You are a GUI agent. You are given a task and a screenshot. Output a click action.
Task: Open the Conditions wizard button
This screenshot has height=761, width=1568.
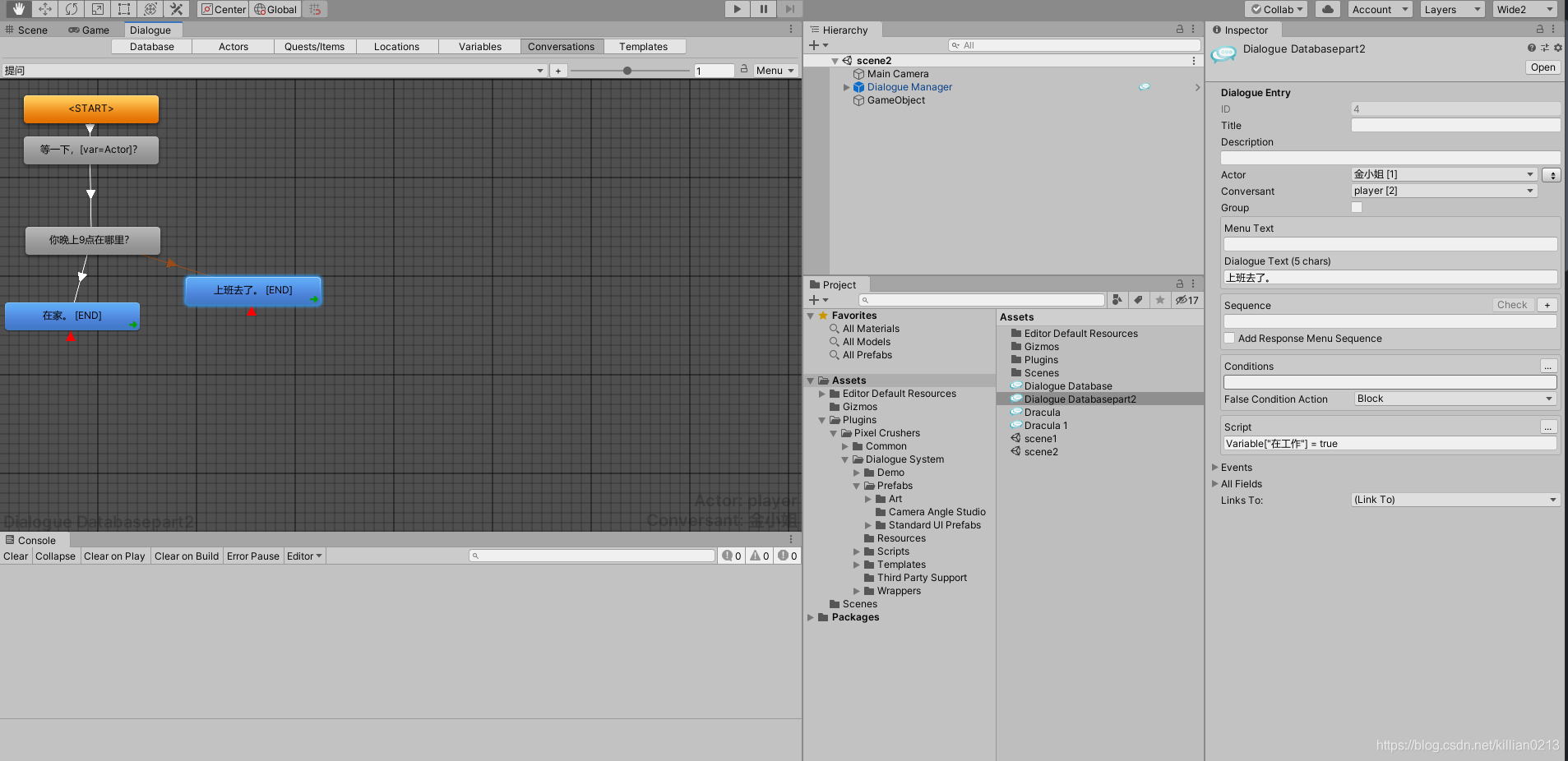click(1548, 366)
